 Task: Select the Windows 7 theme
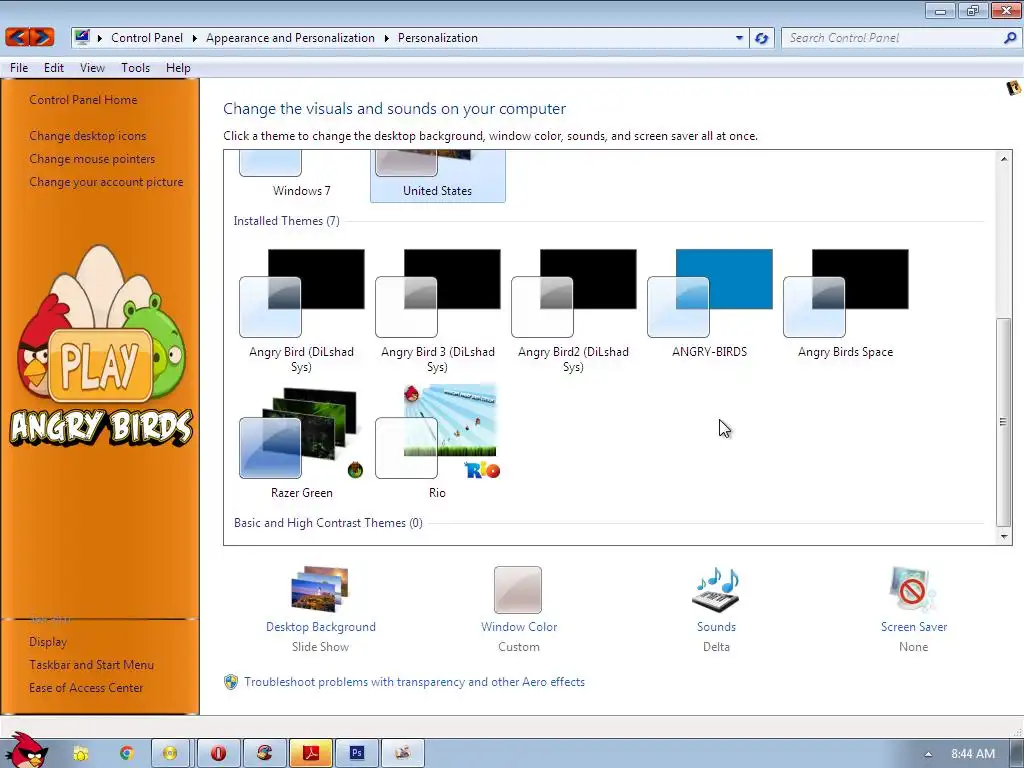(301, 175)
